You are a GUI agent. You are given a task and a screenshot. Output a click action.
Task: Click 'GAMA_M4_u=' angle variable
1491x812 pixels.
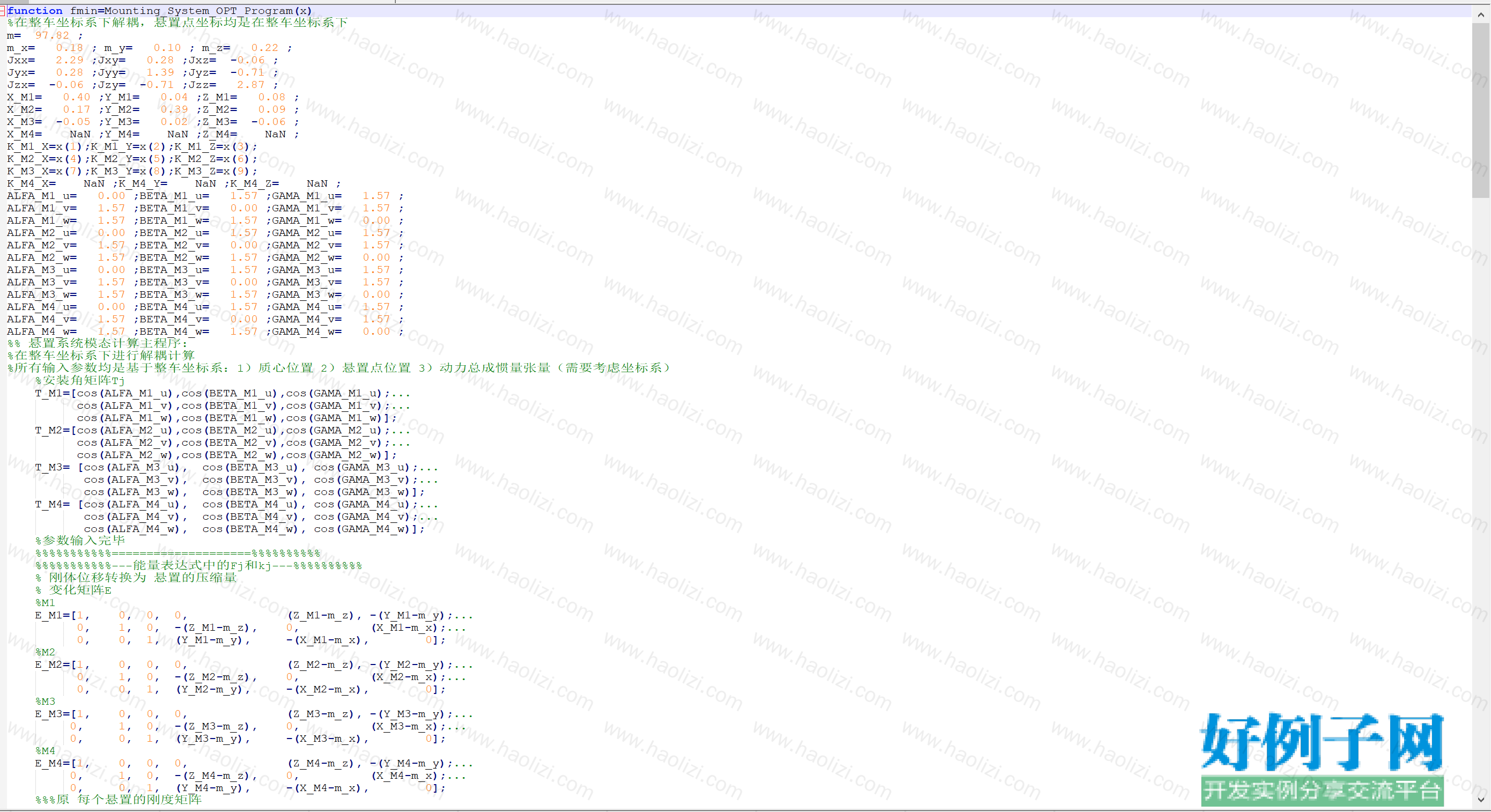[x=307, y=307]
